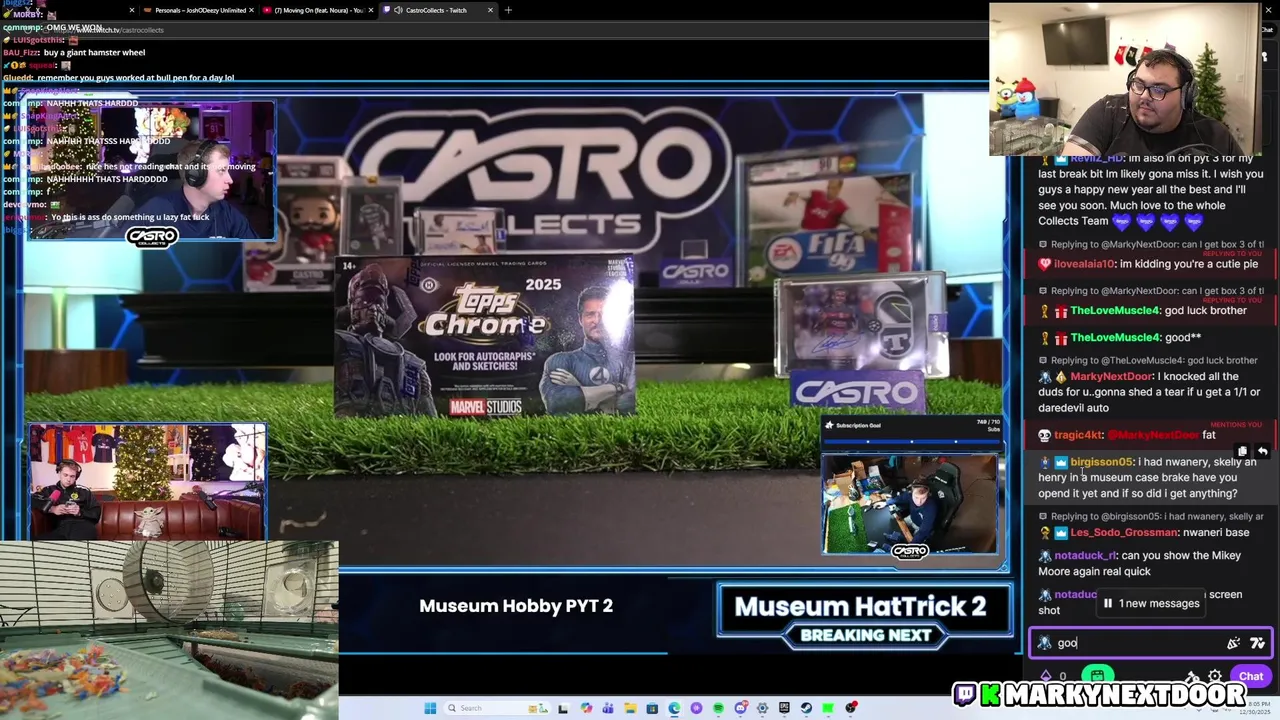Open birgisson05 username in chat
Viewport: 1280px width, 720px height.
click(x=1101, y=462)
